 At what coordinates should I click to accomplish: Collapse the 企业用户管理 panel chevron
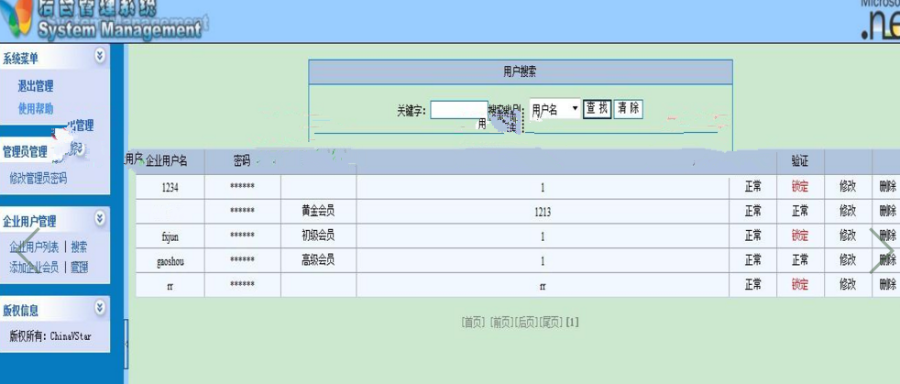coord(100,218)
